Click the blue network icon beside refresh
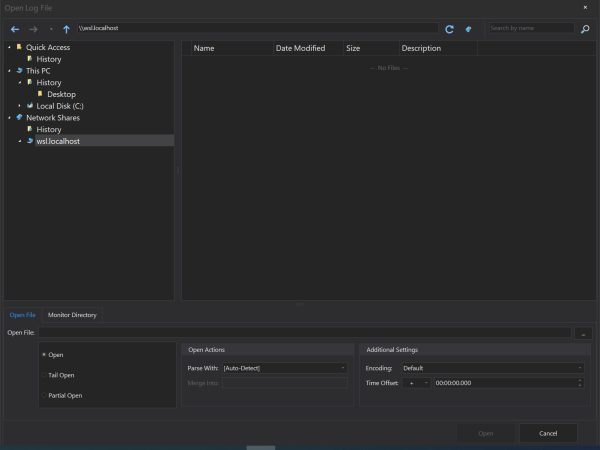 click(468, 29)
